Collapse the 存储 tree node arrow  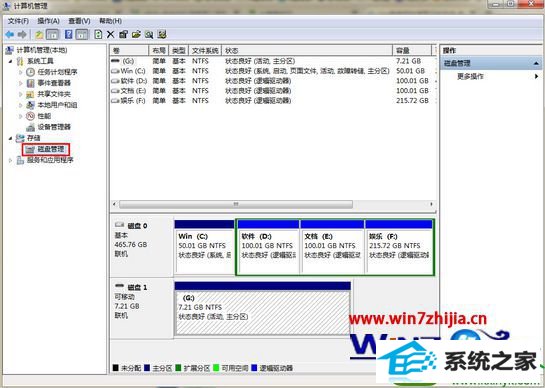(10, 138)
